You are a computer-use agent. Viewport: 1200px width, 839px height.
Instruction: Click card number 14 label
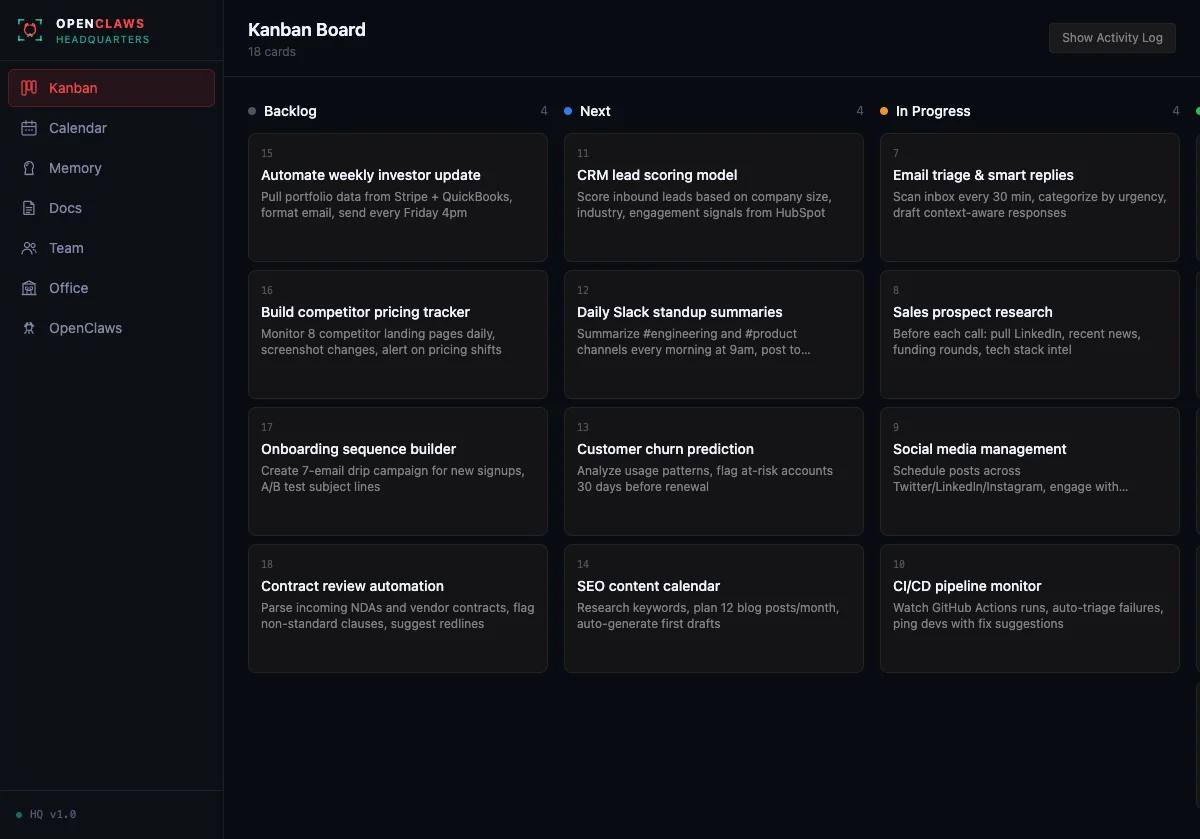pos(583,565)
